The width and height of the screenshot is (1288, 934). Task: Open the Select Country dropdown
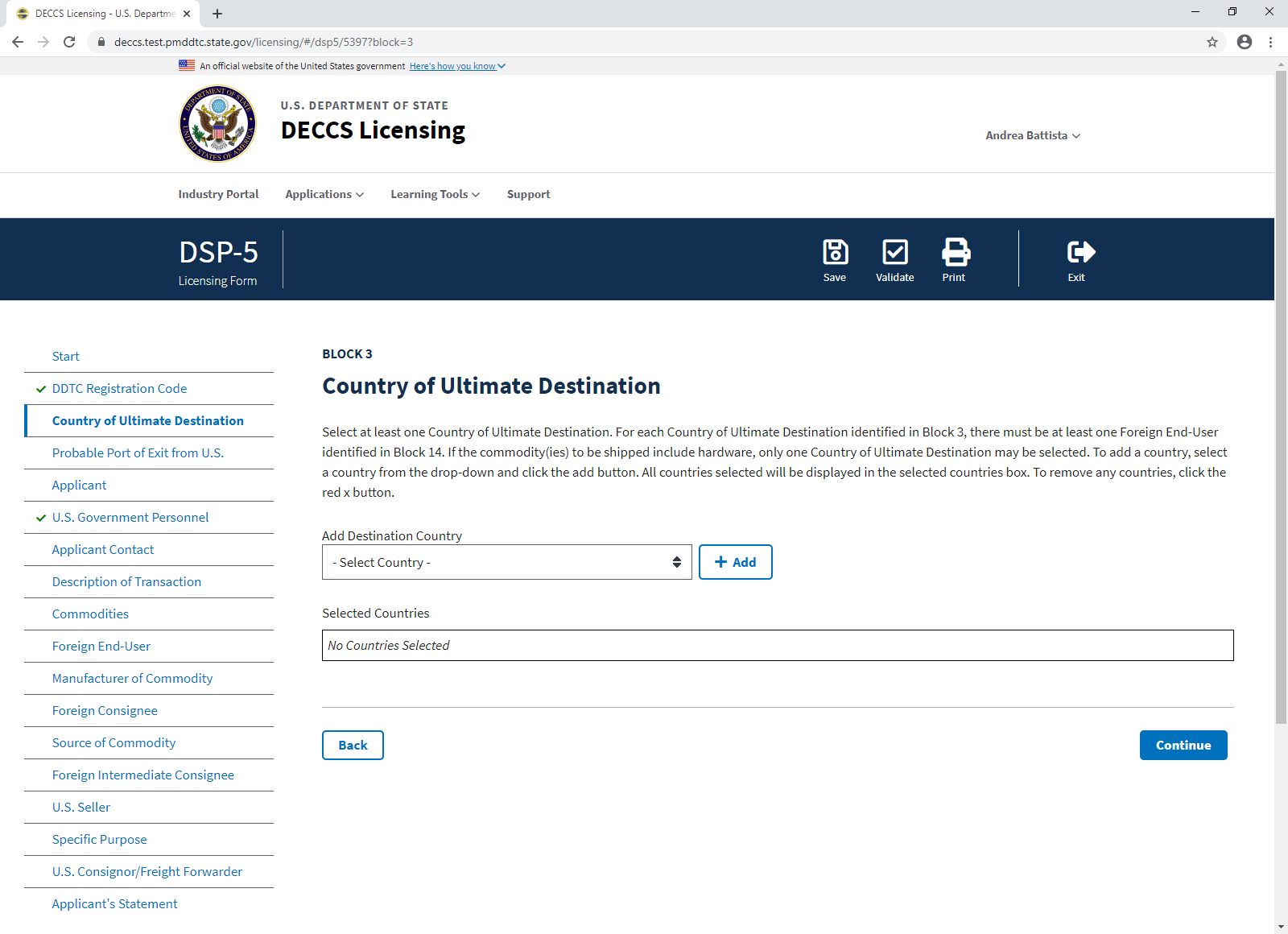pyautogui.click(x=507, y=562)
